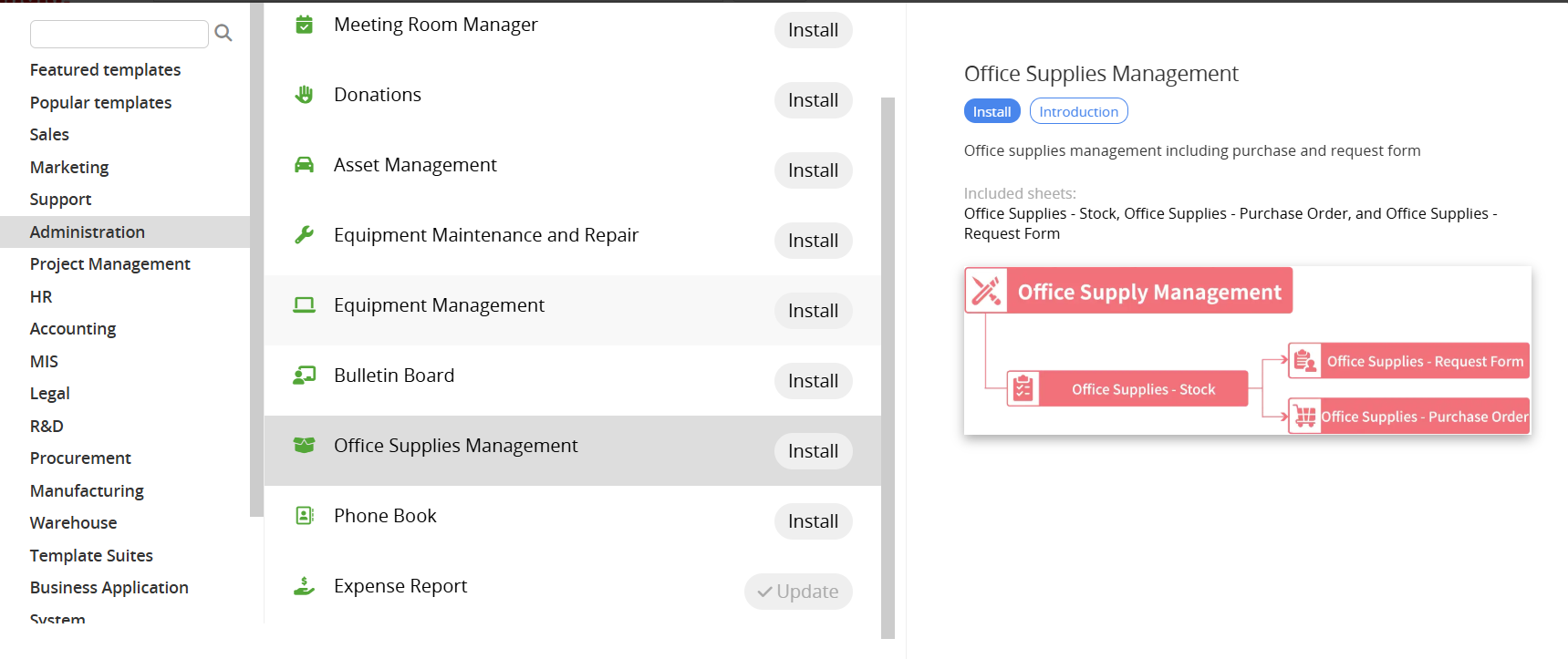Open the Introduction link for Office Supplies
The height and width of the screenshot is (659, 1568).
pos(1078,111)
